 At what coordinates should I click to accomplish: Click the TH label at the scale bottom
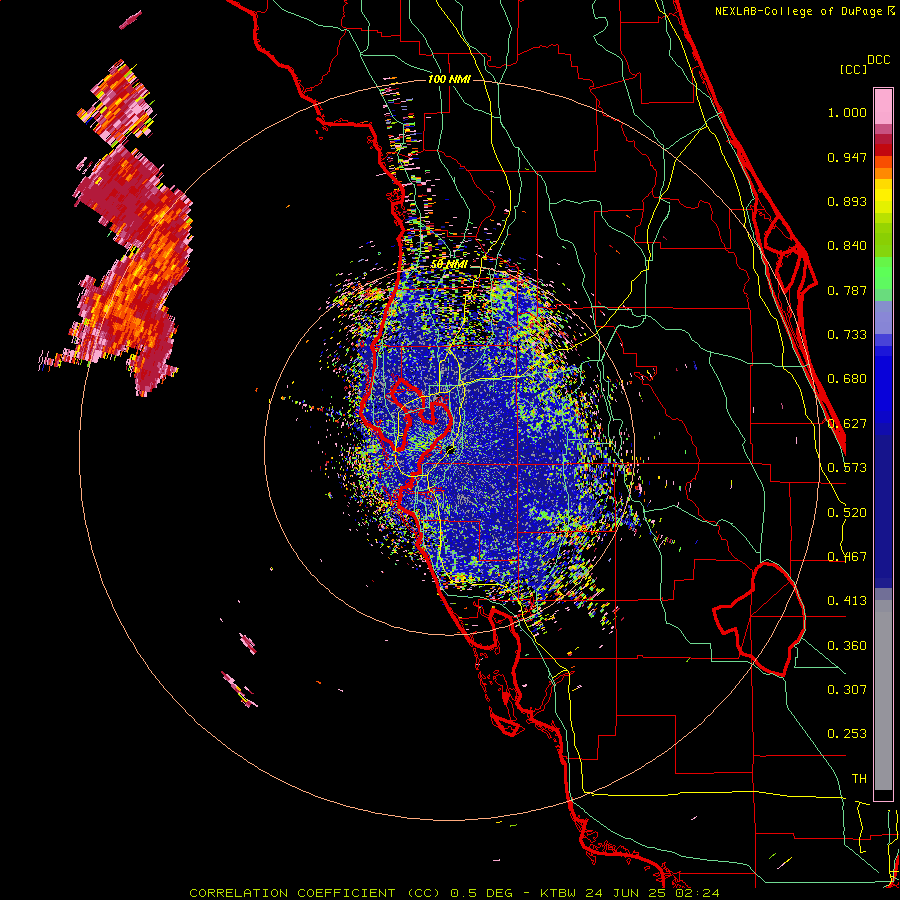click(x=859, y=779)
